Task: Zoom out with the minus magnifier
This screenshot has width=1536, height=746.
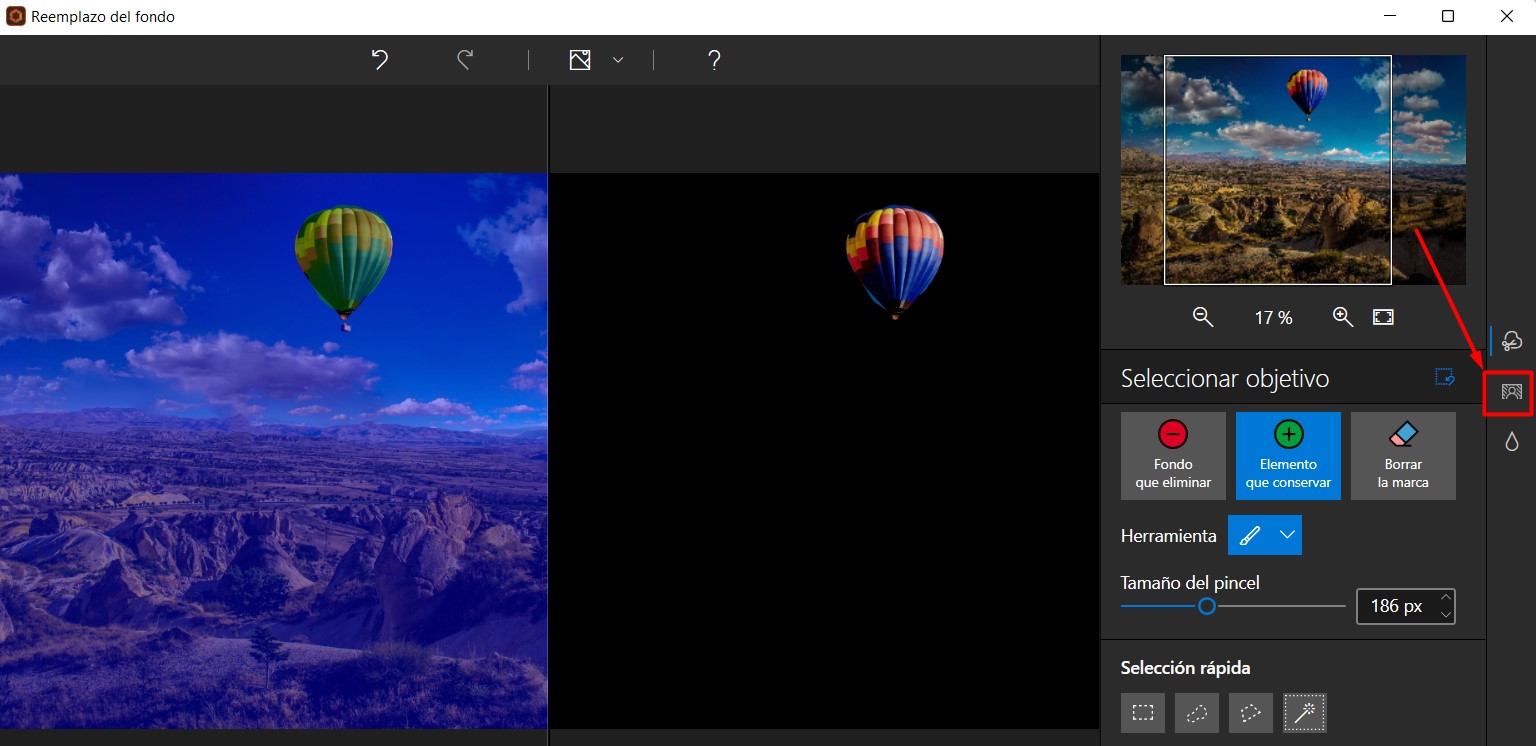Action: coord(1203,317)
